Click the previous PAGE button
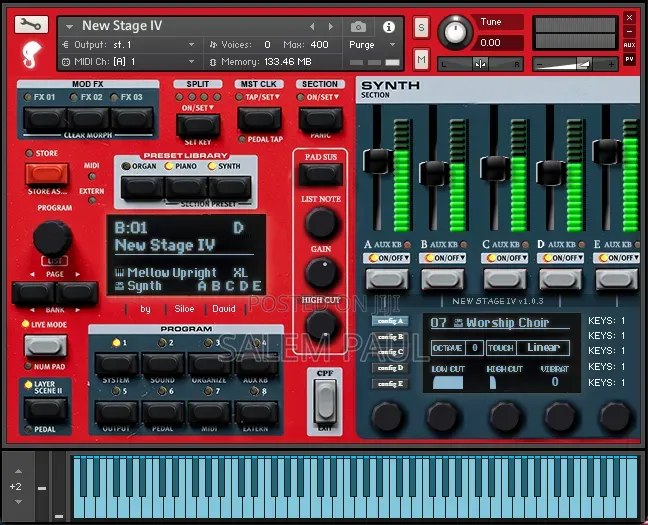 33,293
